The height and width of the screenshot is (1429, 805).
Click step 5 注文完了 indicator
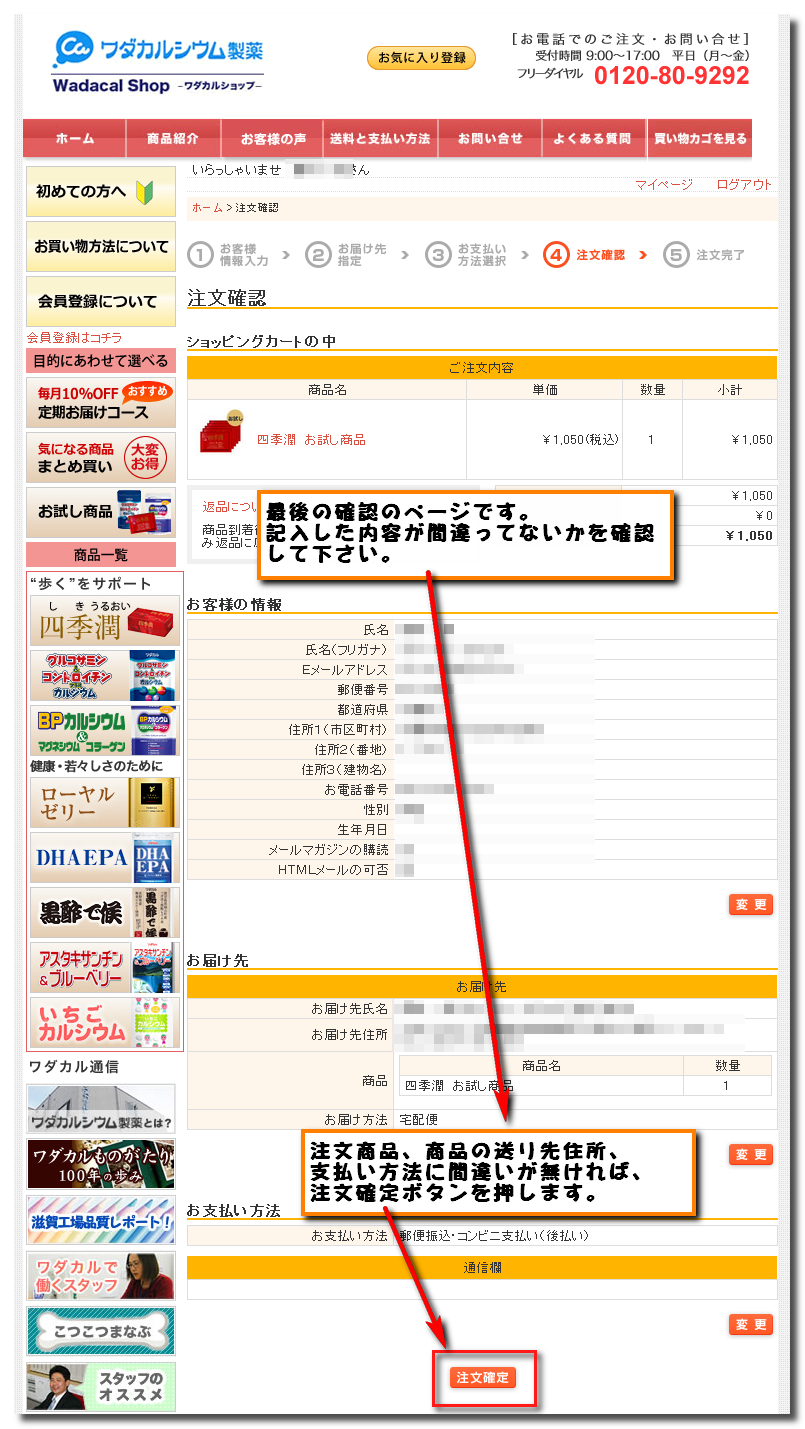coord(704,254)
